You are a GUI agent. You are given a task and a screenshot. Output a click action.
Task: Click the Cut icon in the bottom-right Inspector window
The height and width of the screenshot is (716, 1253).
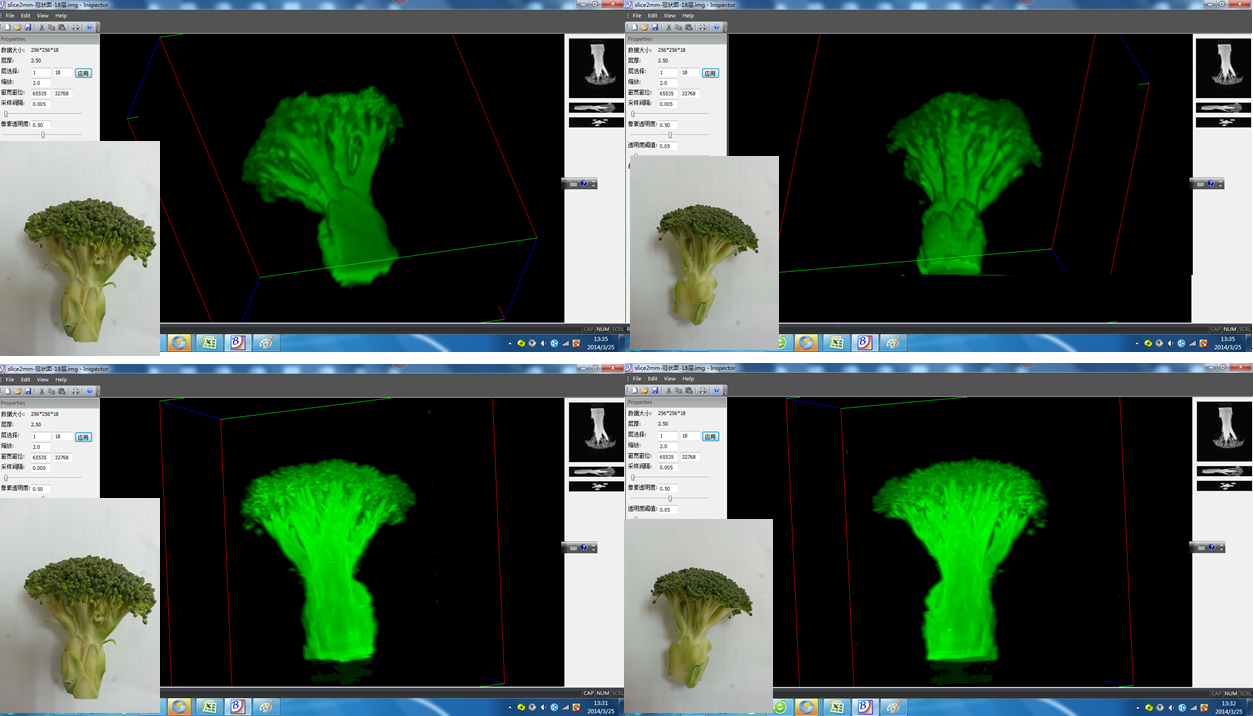pyautogui.click(x=669, y=391)
